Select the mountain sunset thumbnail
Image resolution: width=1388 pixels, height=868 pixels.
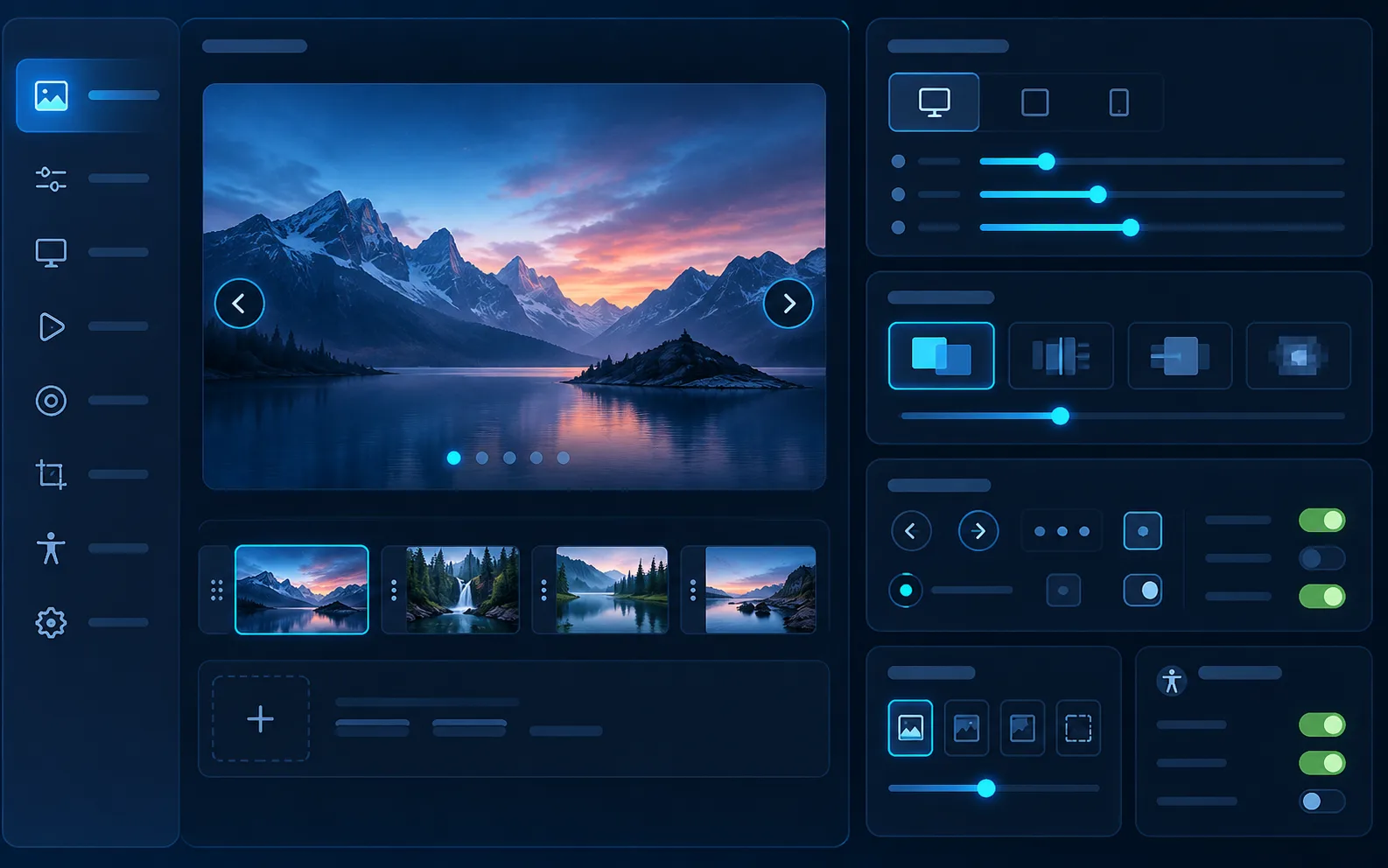302,590
